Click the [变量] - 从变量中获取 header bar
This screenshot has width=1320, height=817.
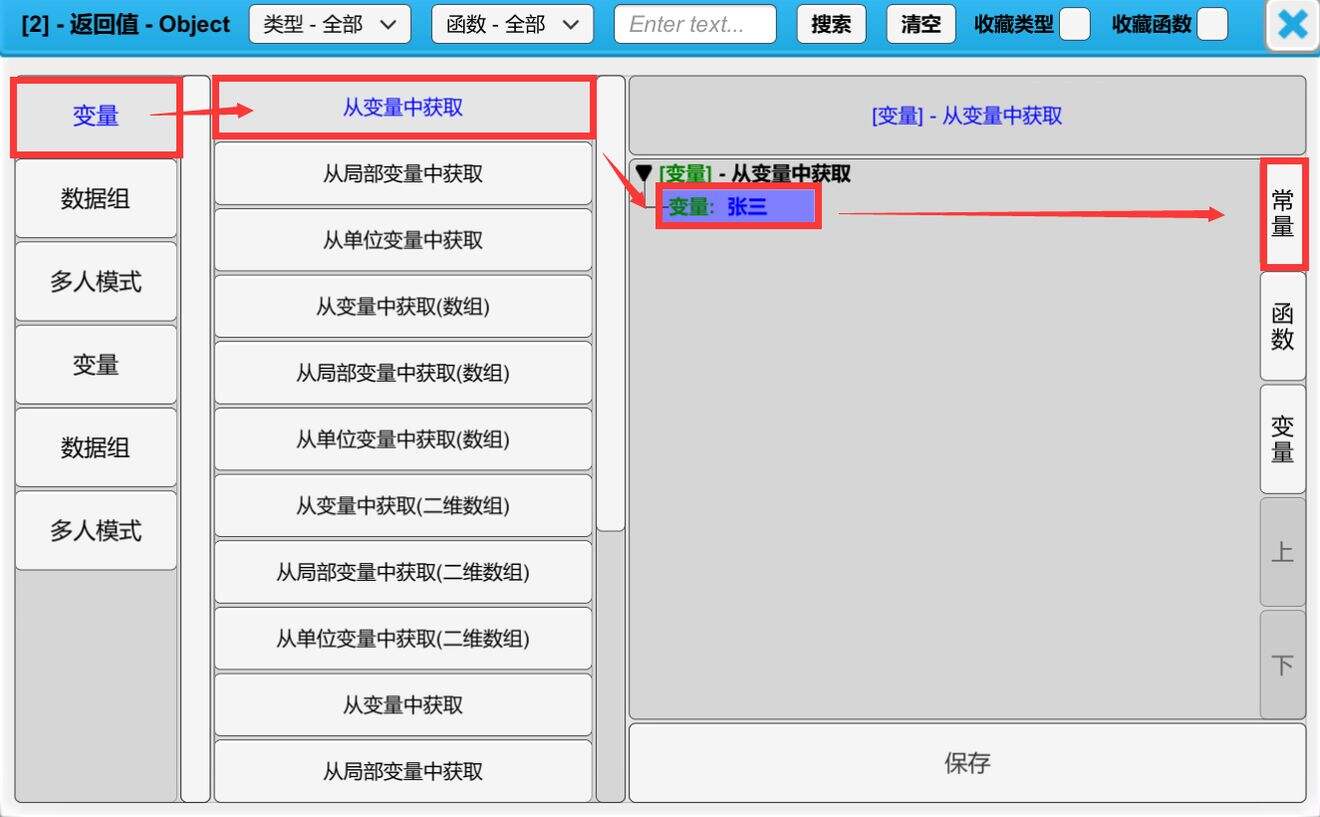pos(967,116)
